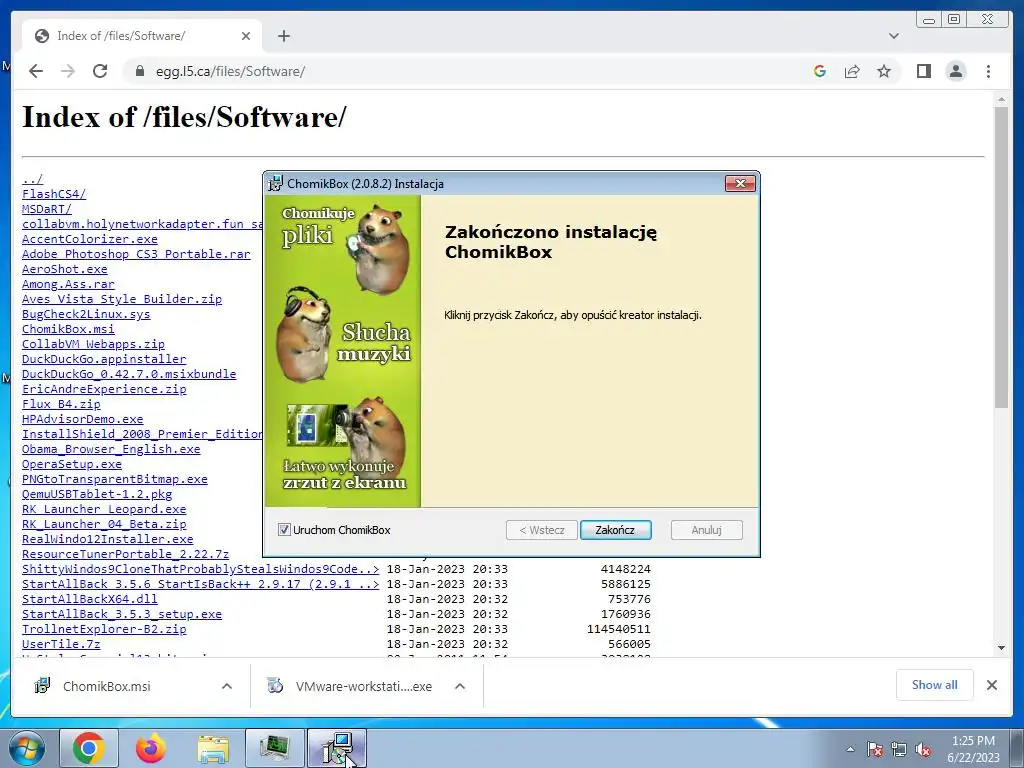Viewport: 1024px width, 768px height.
Task: Click Action Center flag tray icon
Action: [x=875, y=749]
